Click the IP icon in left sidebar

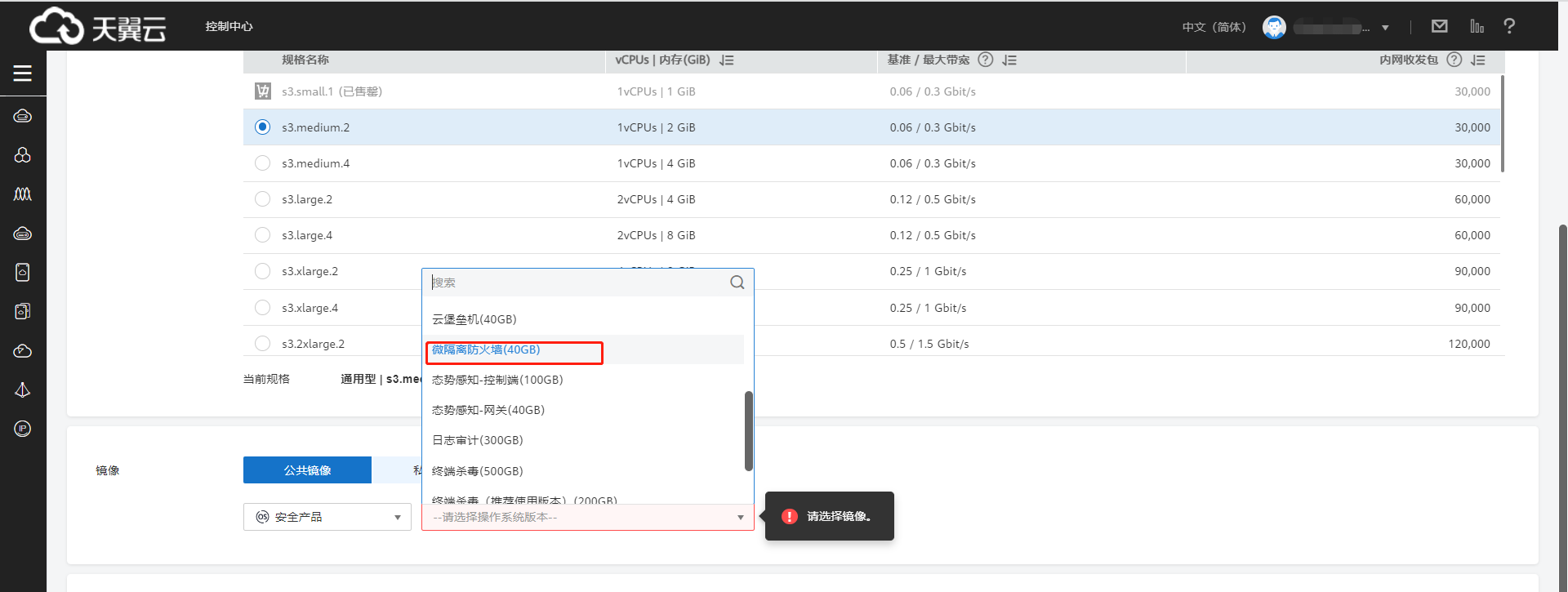tap(23, 429)
